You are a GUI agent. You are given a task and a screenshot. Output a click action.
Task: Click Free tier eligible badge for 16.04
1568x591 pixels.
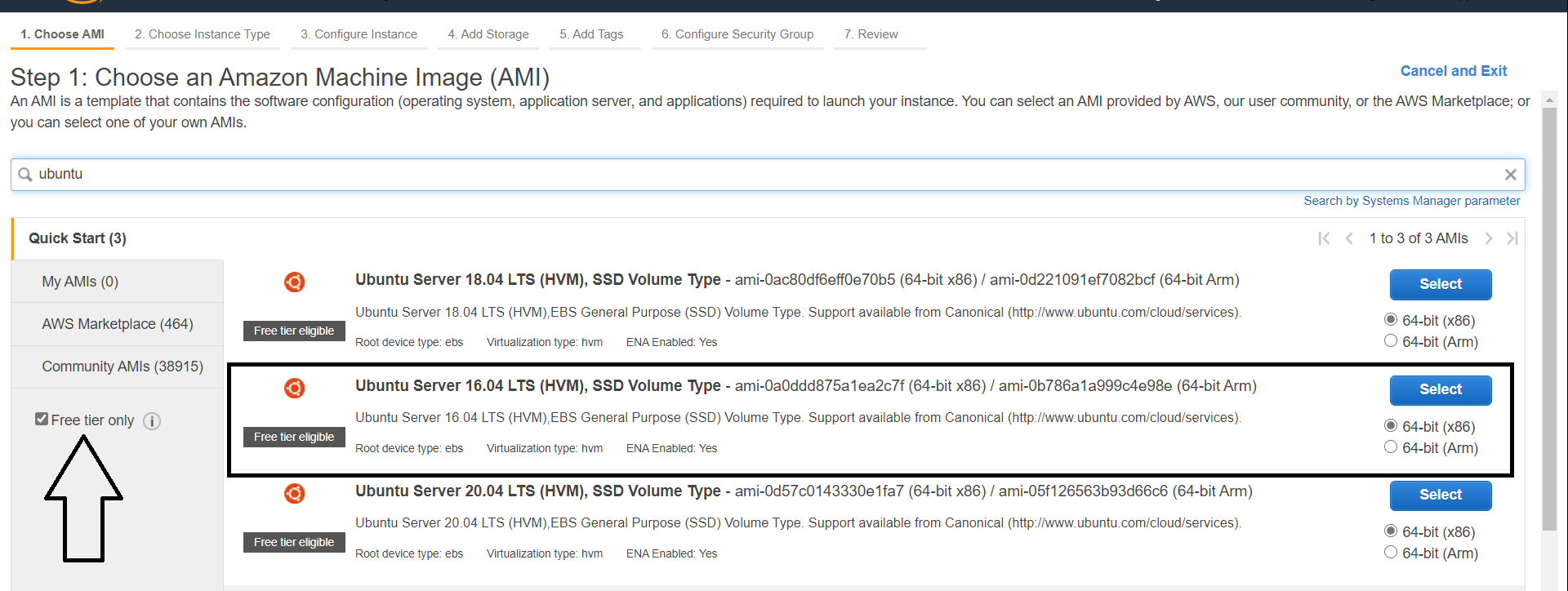294,437
